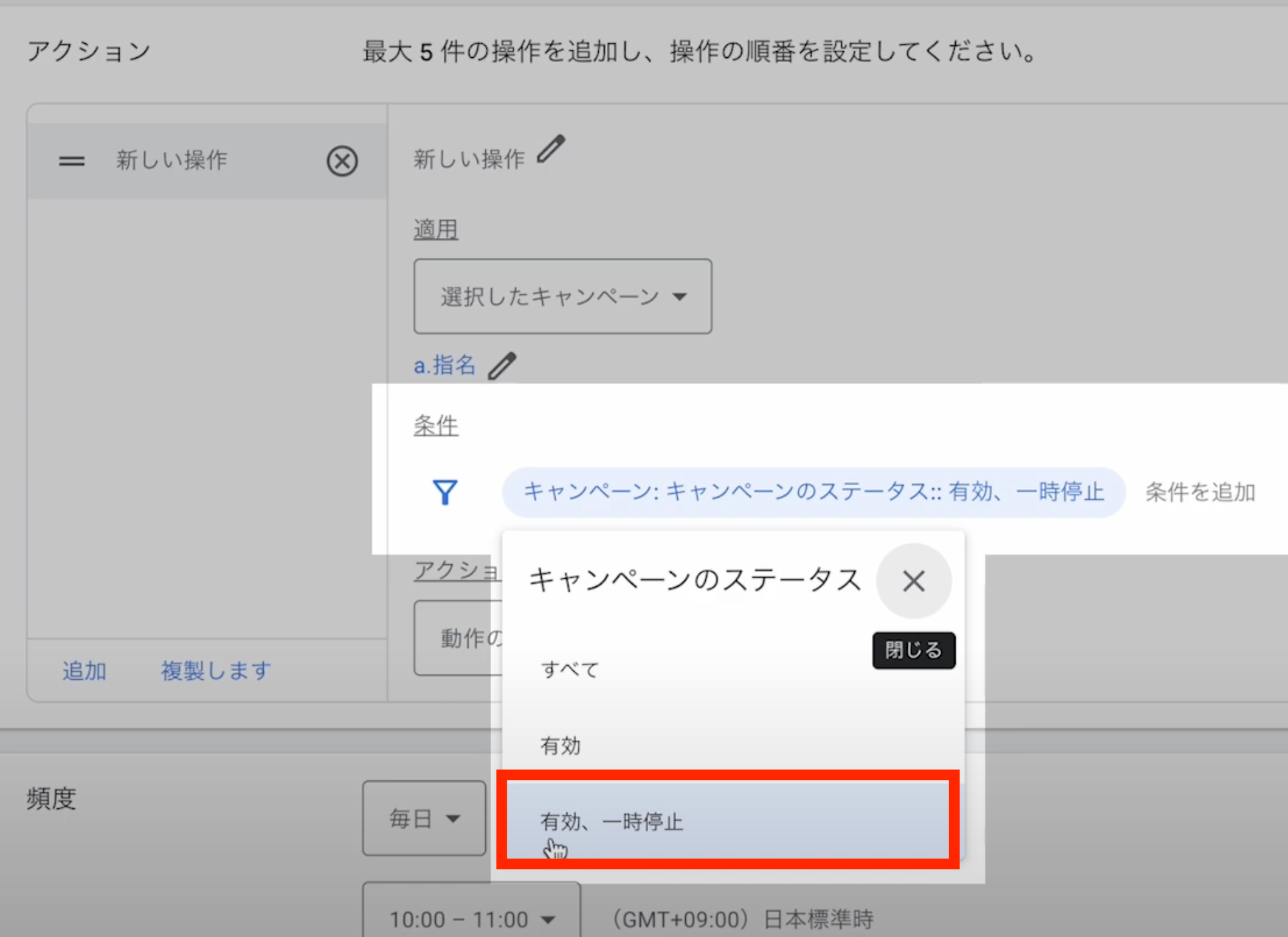Select すべて in the status list
Image resolution: width=1288 pixels, height=937 pixels.
[x=570, y=670]
